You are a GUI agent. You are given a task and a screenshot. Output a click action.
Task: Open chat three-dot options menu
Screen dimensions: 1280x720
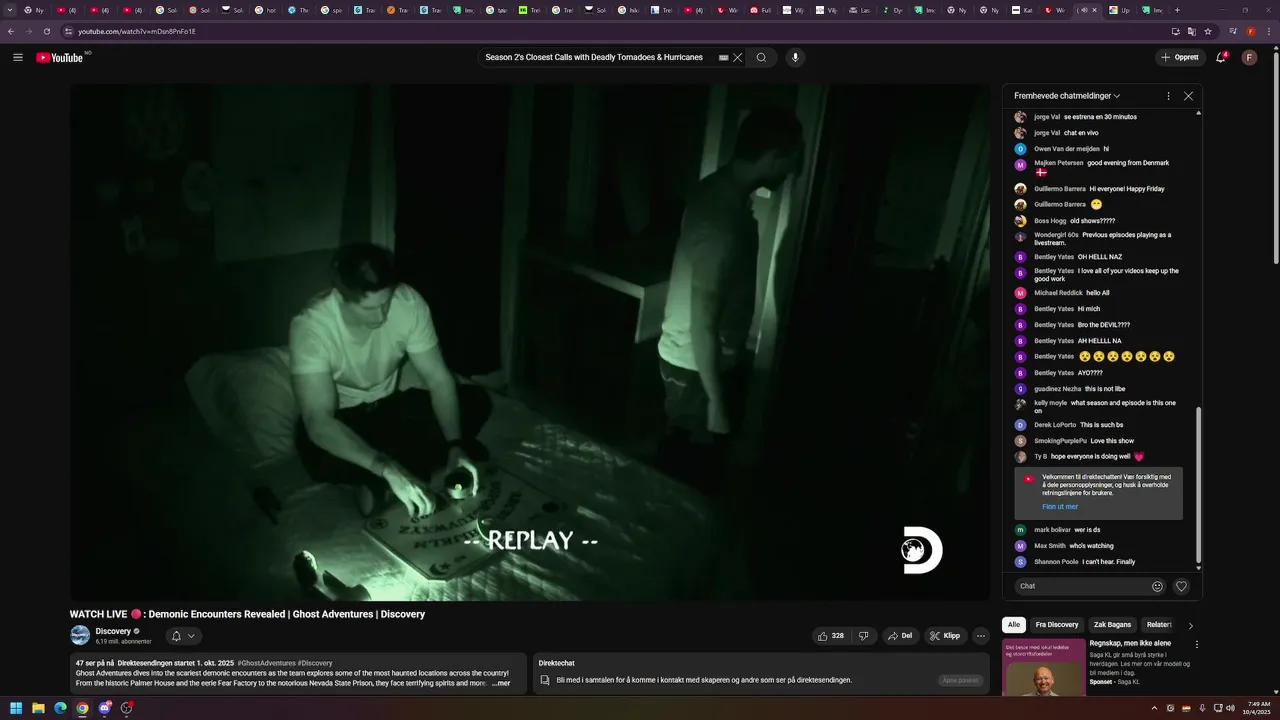tap(1168, 96)
